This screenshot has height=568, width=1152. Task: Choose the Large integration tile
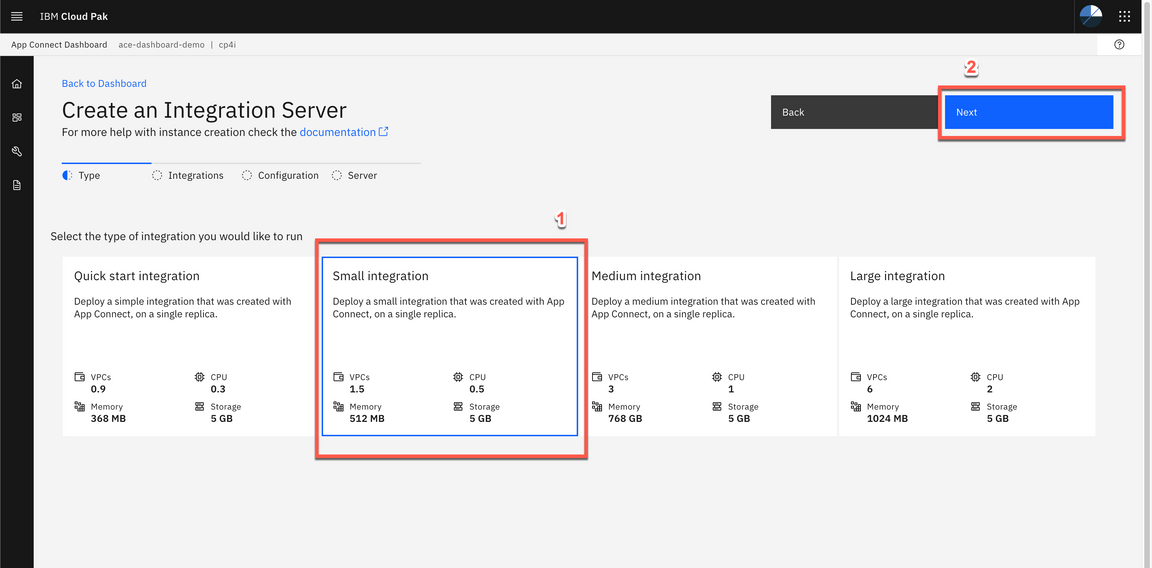966,346
